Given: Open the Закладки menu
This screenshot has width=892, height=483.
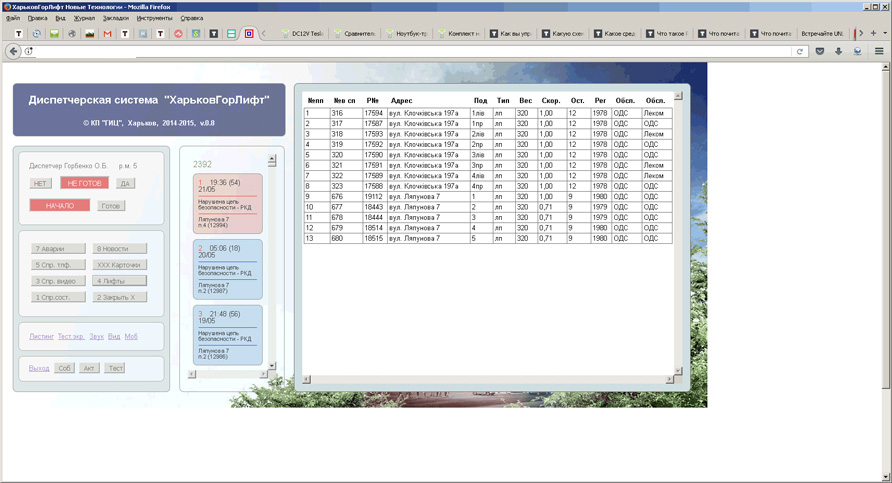Looking at the screenshot, I should pyautogui.click(x=115, y=18).
